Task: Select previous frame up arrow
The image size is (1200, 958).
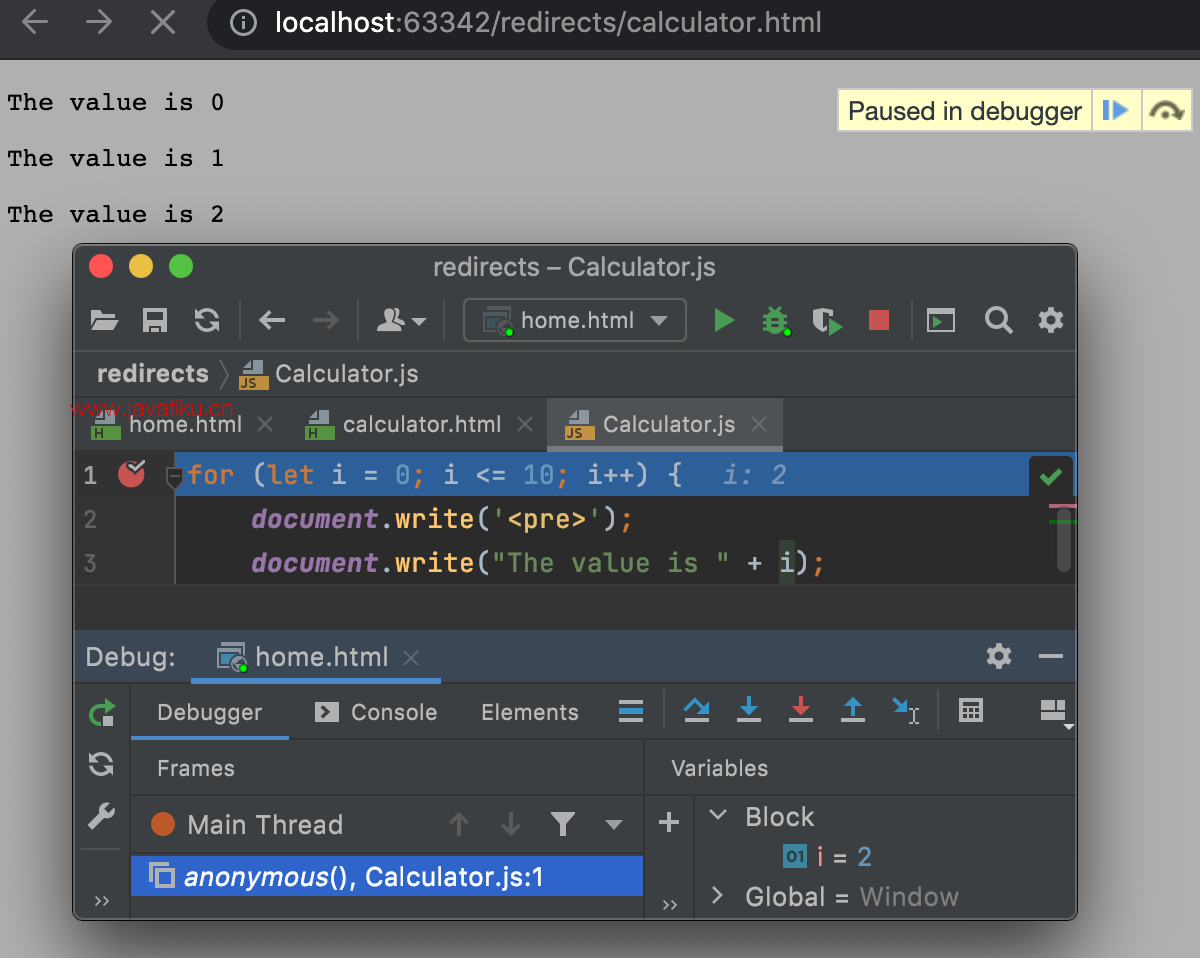Action: pyautogui.click(x=459, y=824)
